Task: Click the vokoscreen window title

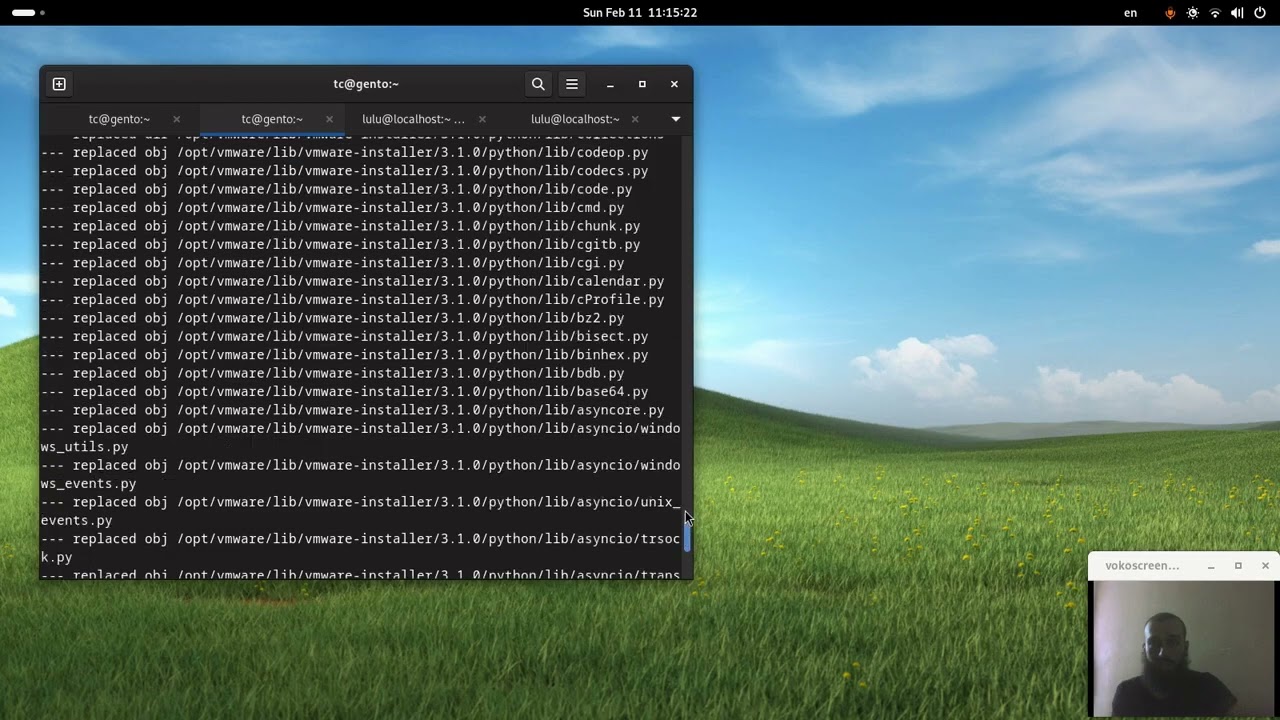Action: pos(1142,566)
